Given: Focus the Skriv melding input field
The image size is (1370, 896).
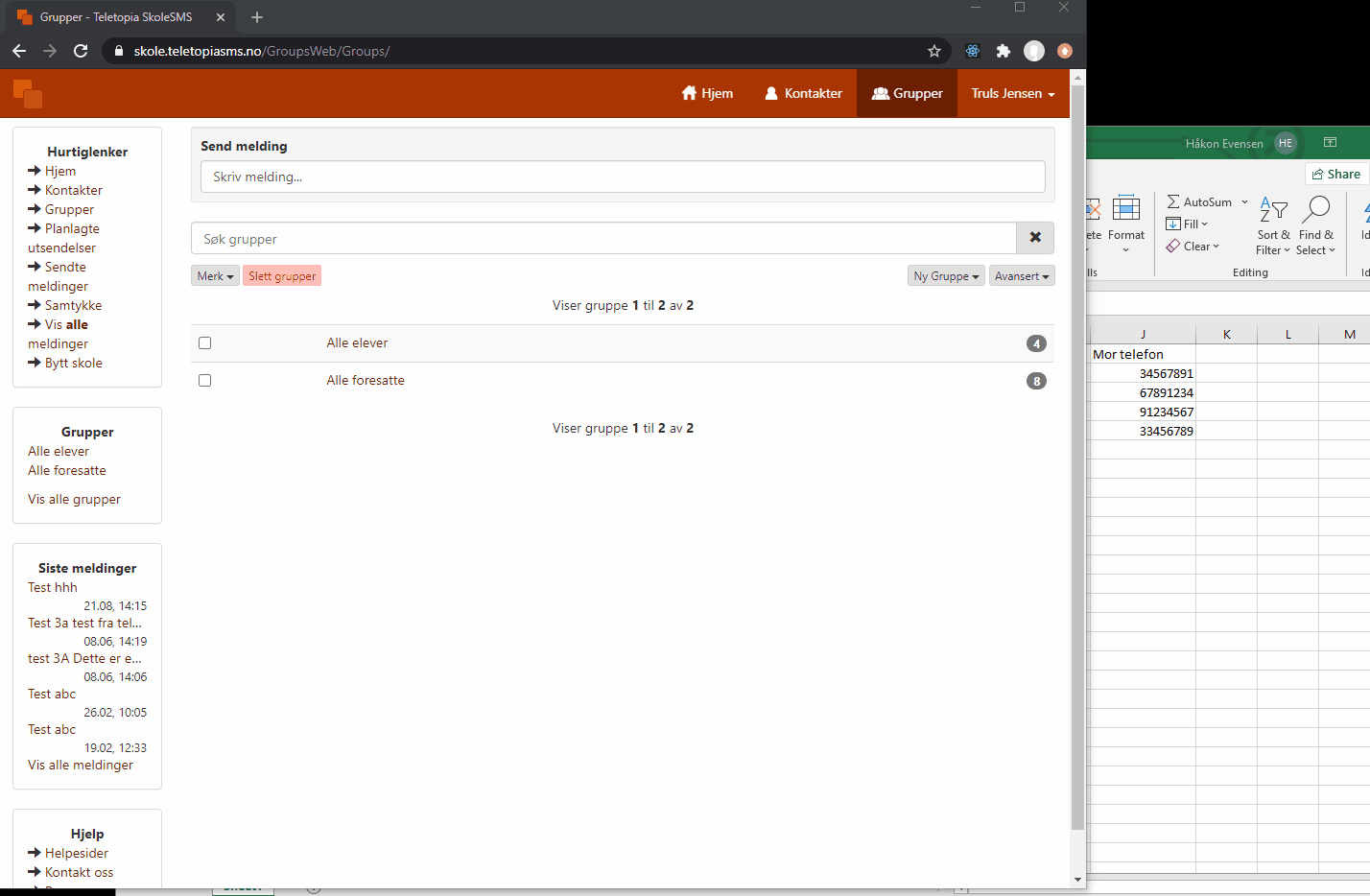Looking at the screenshot, I should click(x=622, y=177).
